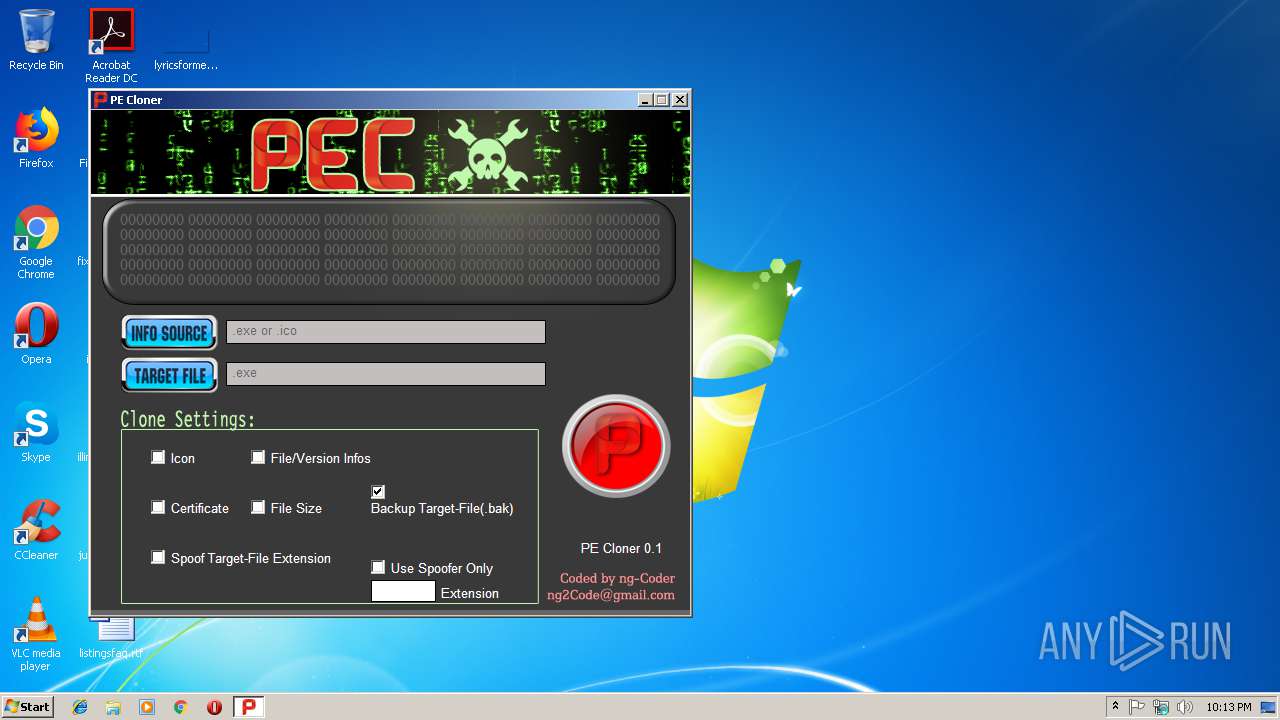Focus the .exe or .ico source path field

(x=386, y=332)
